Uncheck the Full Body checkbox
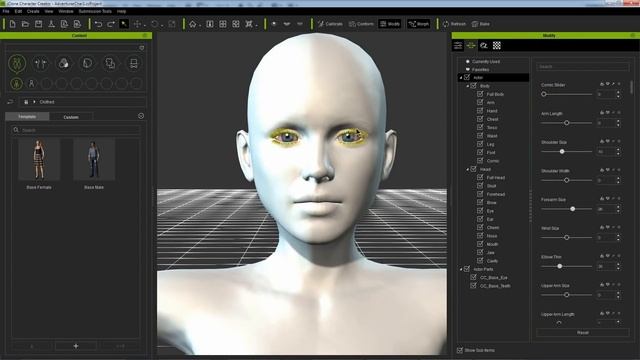640x360 pixels. click(480, 94)
